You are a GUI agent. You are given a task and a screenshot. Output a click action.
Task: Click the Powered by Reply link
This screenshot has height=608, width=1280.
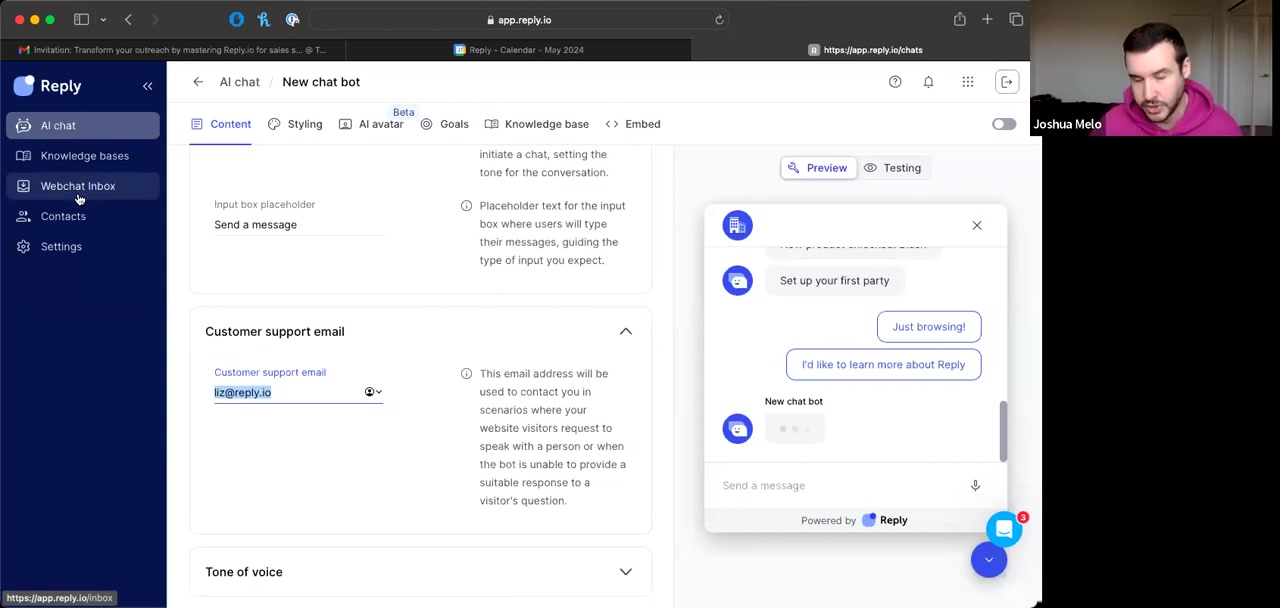tap(854, 521)
